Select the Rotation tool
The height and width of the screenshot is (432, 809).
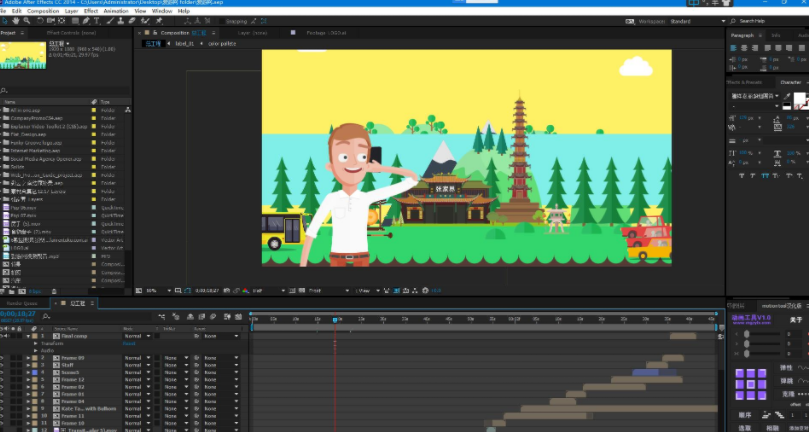pyautogui.click(x=42, y=20)
